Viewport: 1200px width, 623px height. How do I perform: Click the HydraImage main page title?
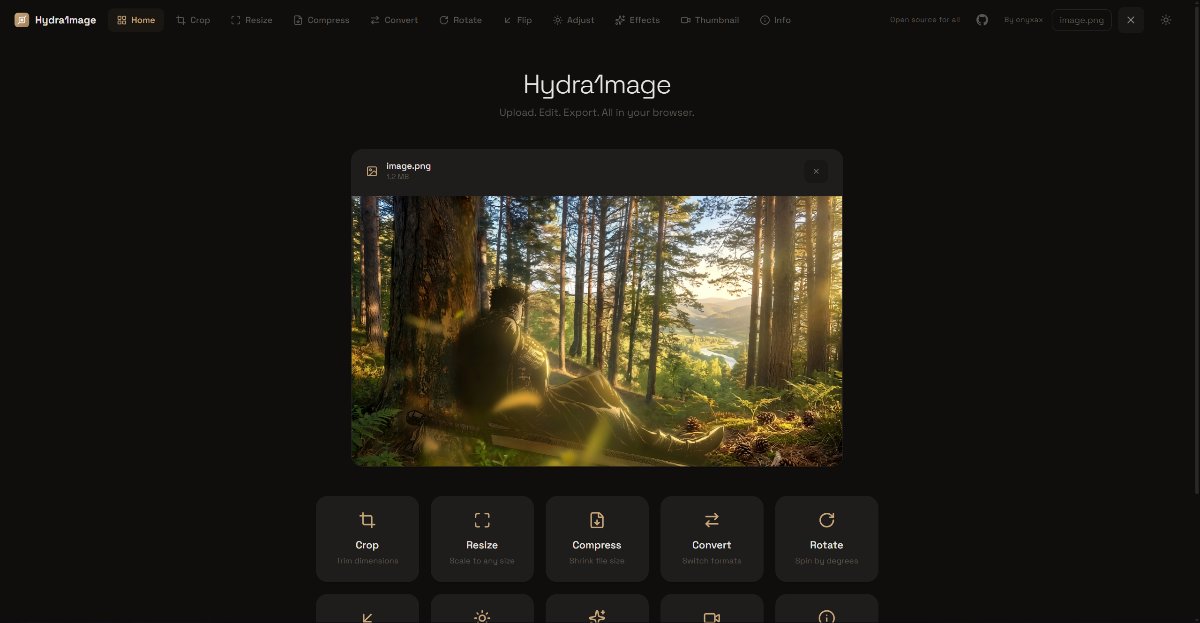tap(597, 85)
